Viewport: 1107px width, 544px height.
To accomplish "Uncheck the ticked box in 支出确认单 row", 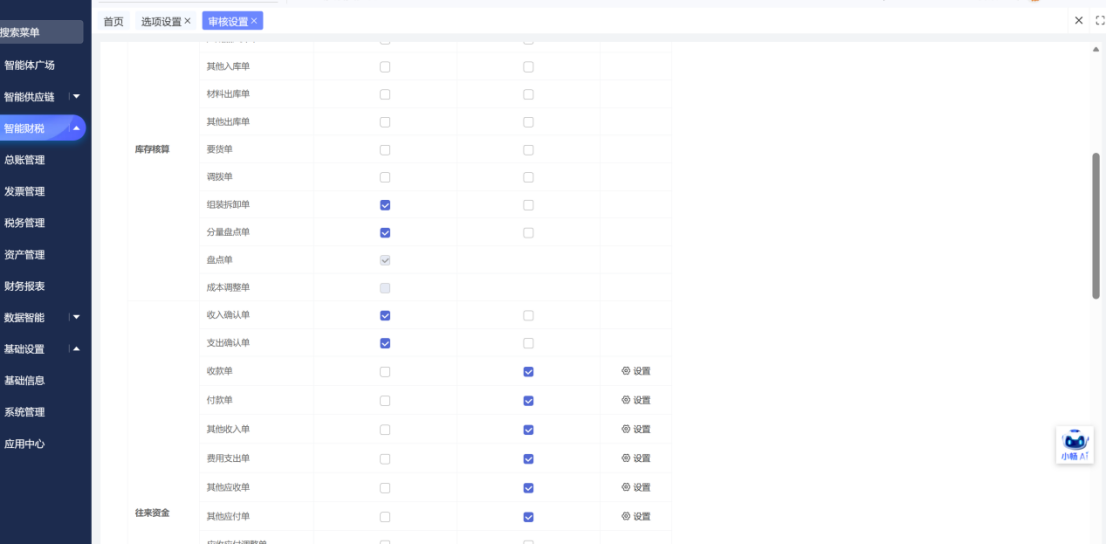I will tap(385, 344).
